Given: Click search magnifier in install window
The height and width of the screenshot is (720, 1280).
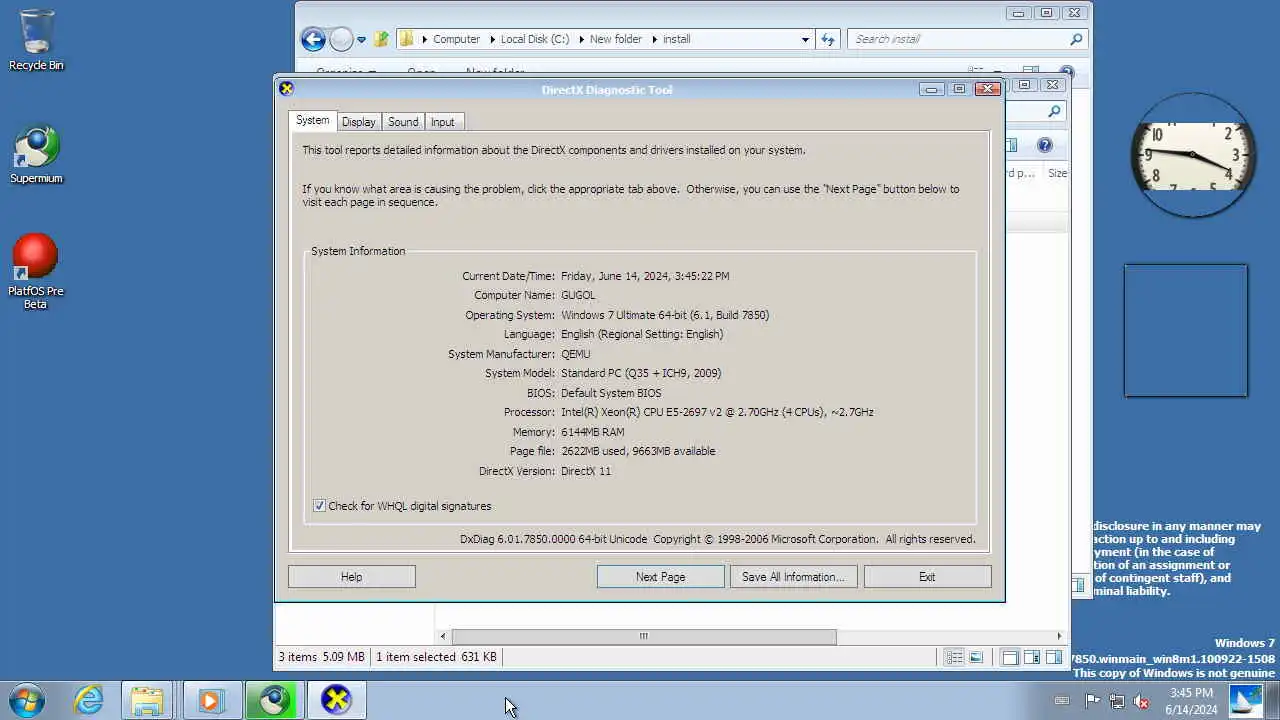Looking at the screenshot, I should click(1076, 39).
